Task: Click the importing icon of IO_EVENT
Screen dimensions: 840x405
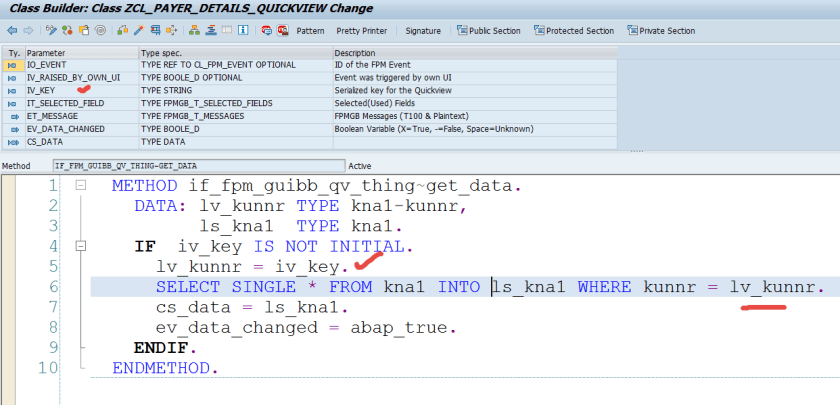Action: pyautogui.click(x=13, y=65)
